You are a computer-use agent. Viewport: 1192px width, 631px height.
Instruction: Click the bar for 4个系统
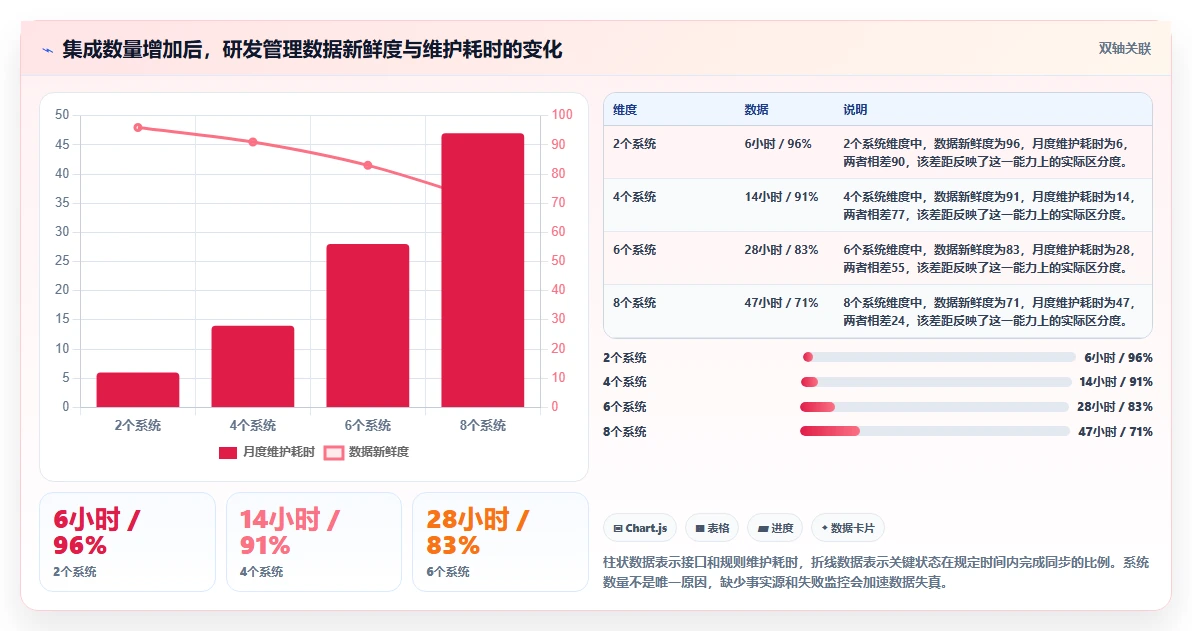click(253, 366)
